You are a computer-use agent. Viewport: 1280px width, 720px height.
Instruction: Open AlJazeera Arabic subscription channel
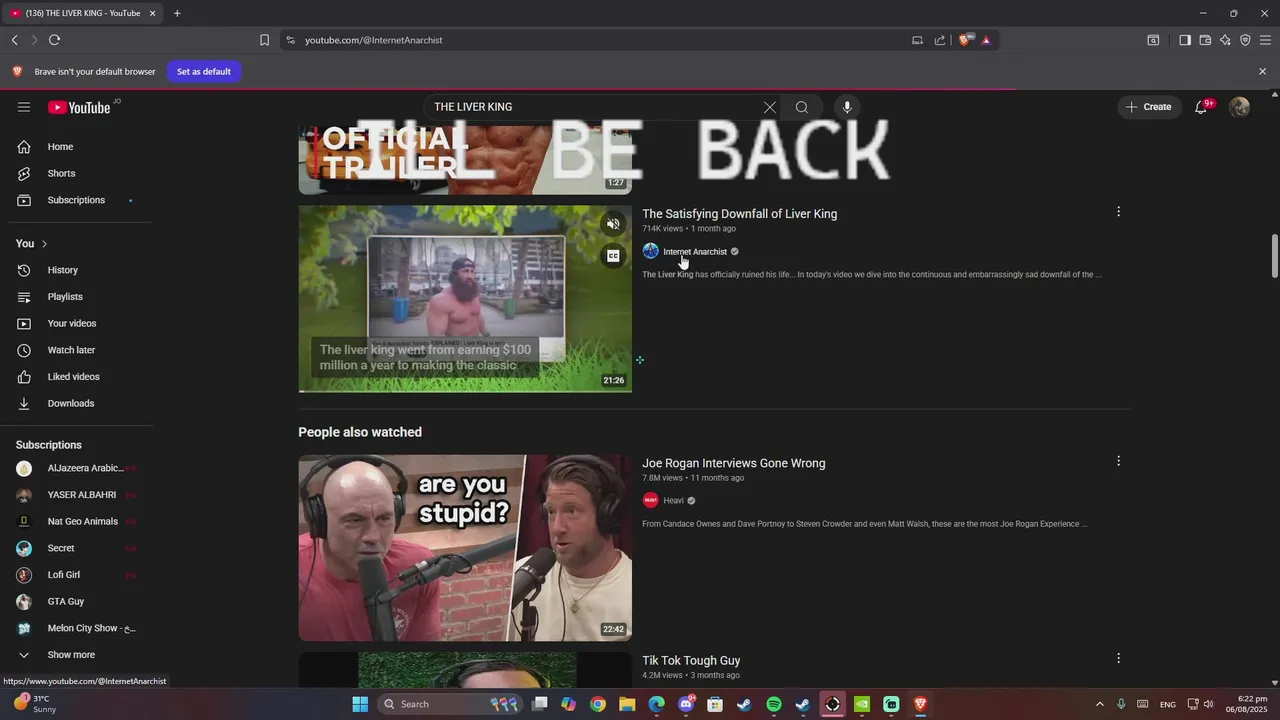pos(84,468)
